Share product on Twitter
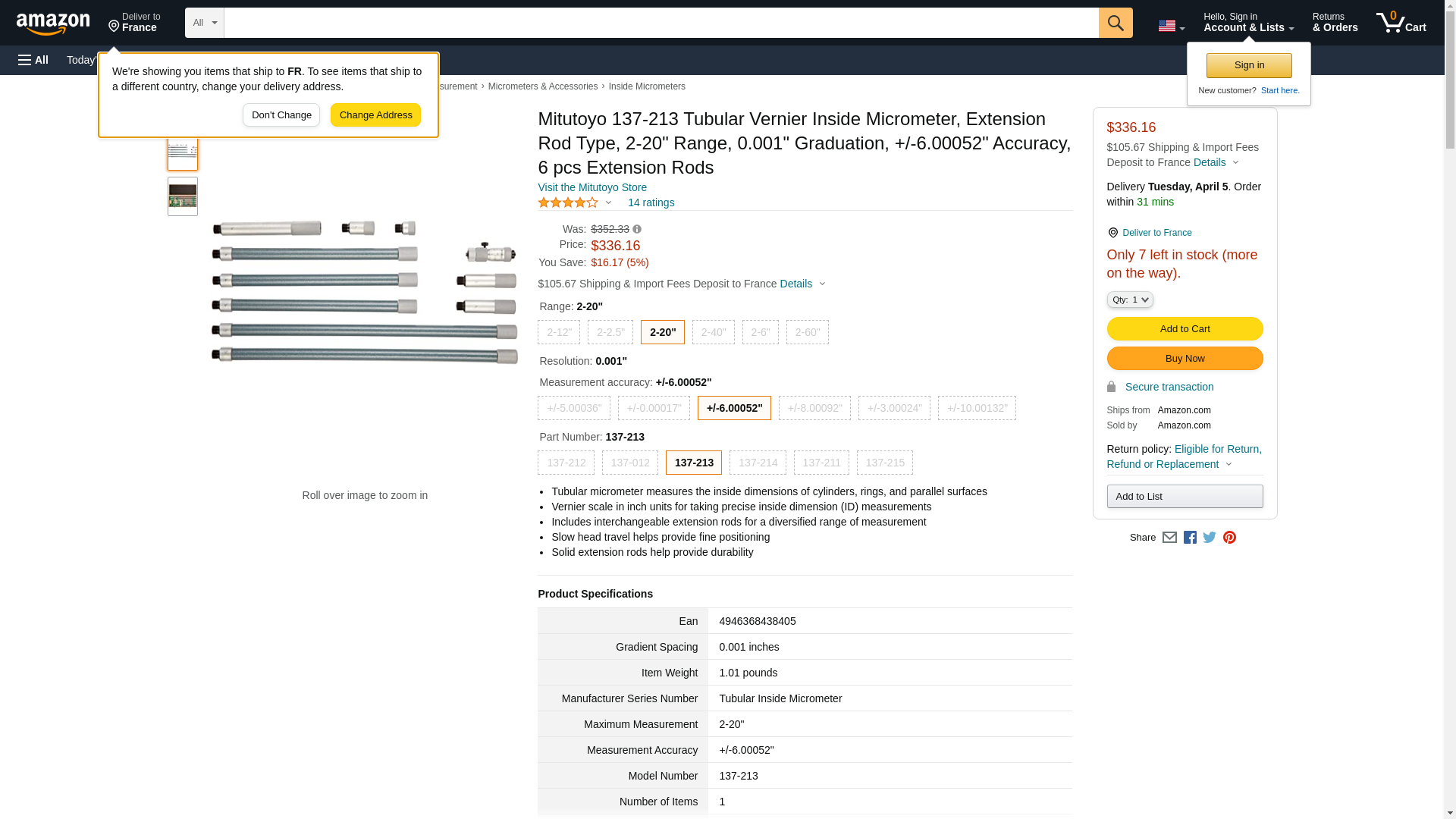Screen dimensions: 1456x819 pos(1210,538)
